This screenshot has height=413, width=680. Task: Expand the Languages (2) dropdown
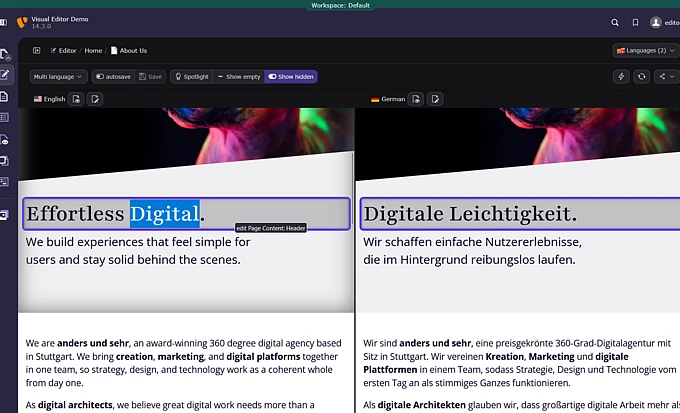click(646, 51)
